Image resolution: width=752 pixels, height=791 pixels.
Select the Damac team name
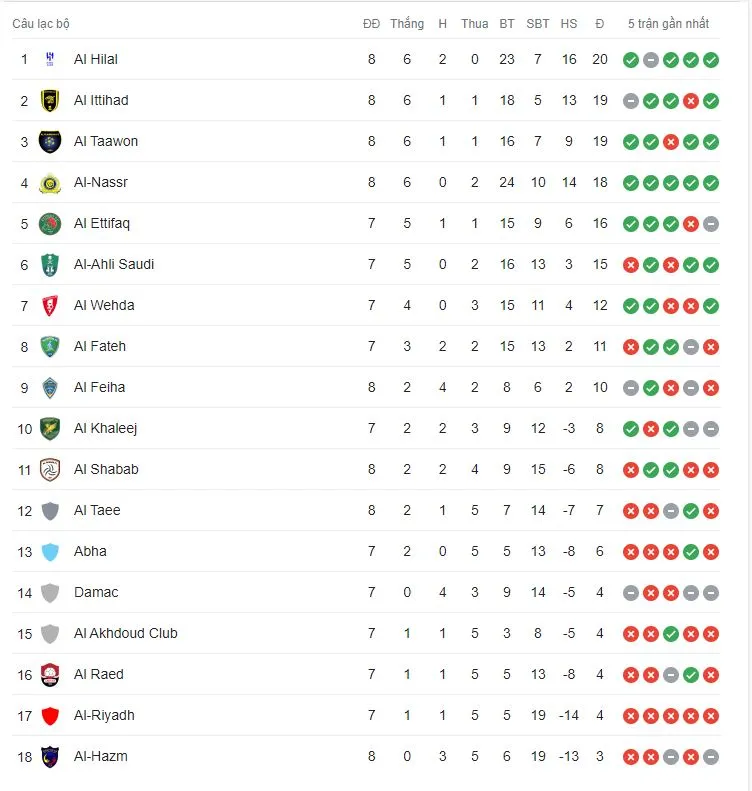coord(96,593)
